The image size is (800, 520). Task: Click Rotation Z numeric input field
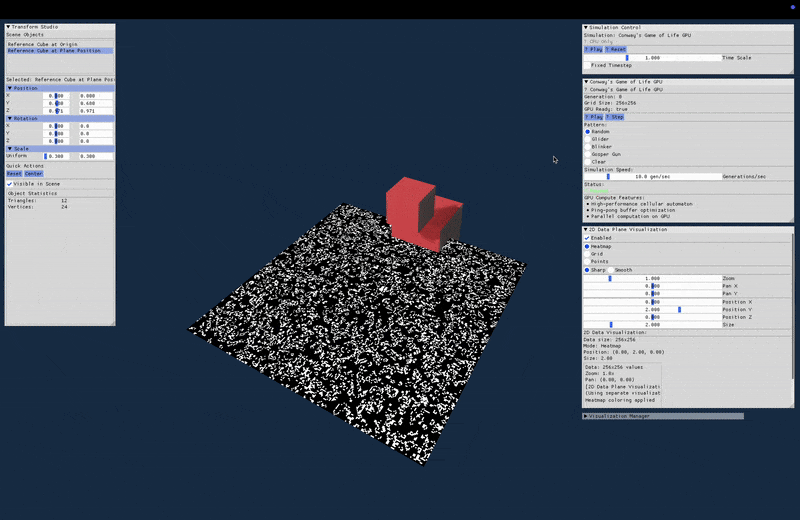pos(95,141)
